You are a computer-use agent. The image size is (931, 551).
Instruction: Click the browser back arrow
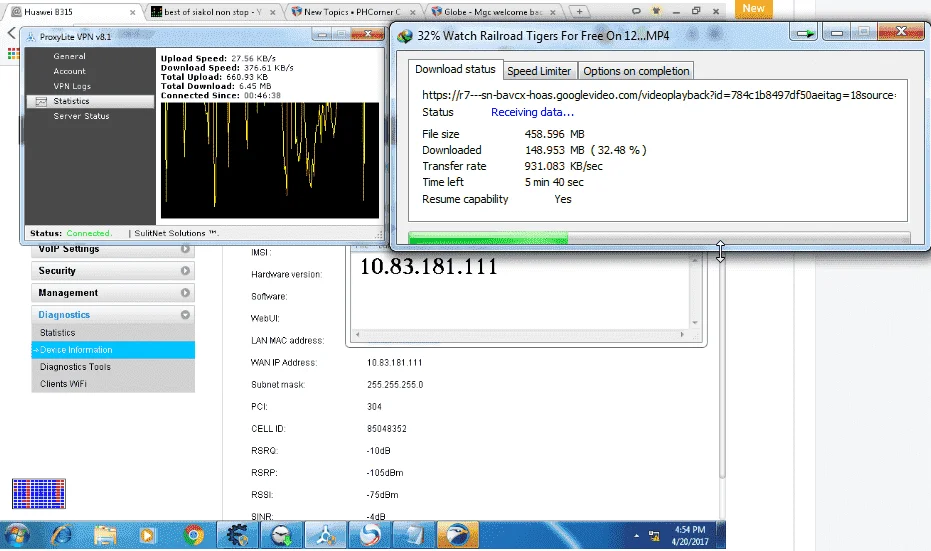(x=11, y=33)
